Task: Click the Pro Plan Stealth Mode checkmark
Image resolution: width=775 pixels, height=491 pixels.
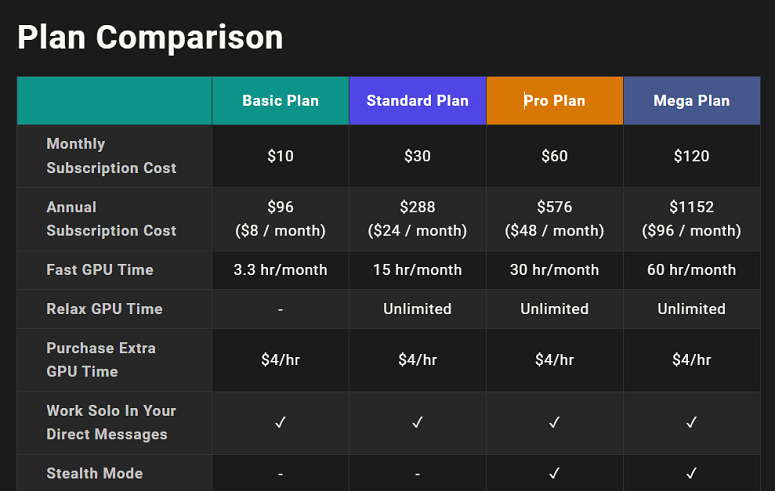Action: point(554,473)
